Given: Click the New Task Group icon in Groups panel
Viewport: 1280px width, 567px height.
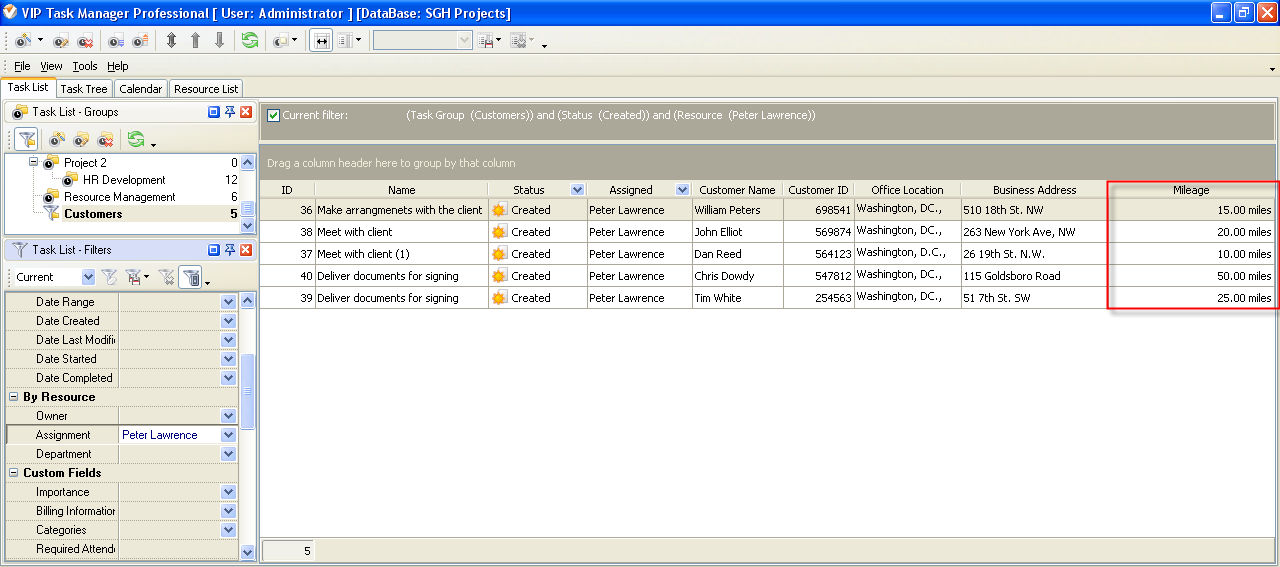Looking at the screenshot, I should pos(58,140).
